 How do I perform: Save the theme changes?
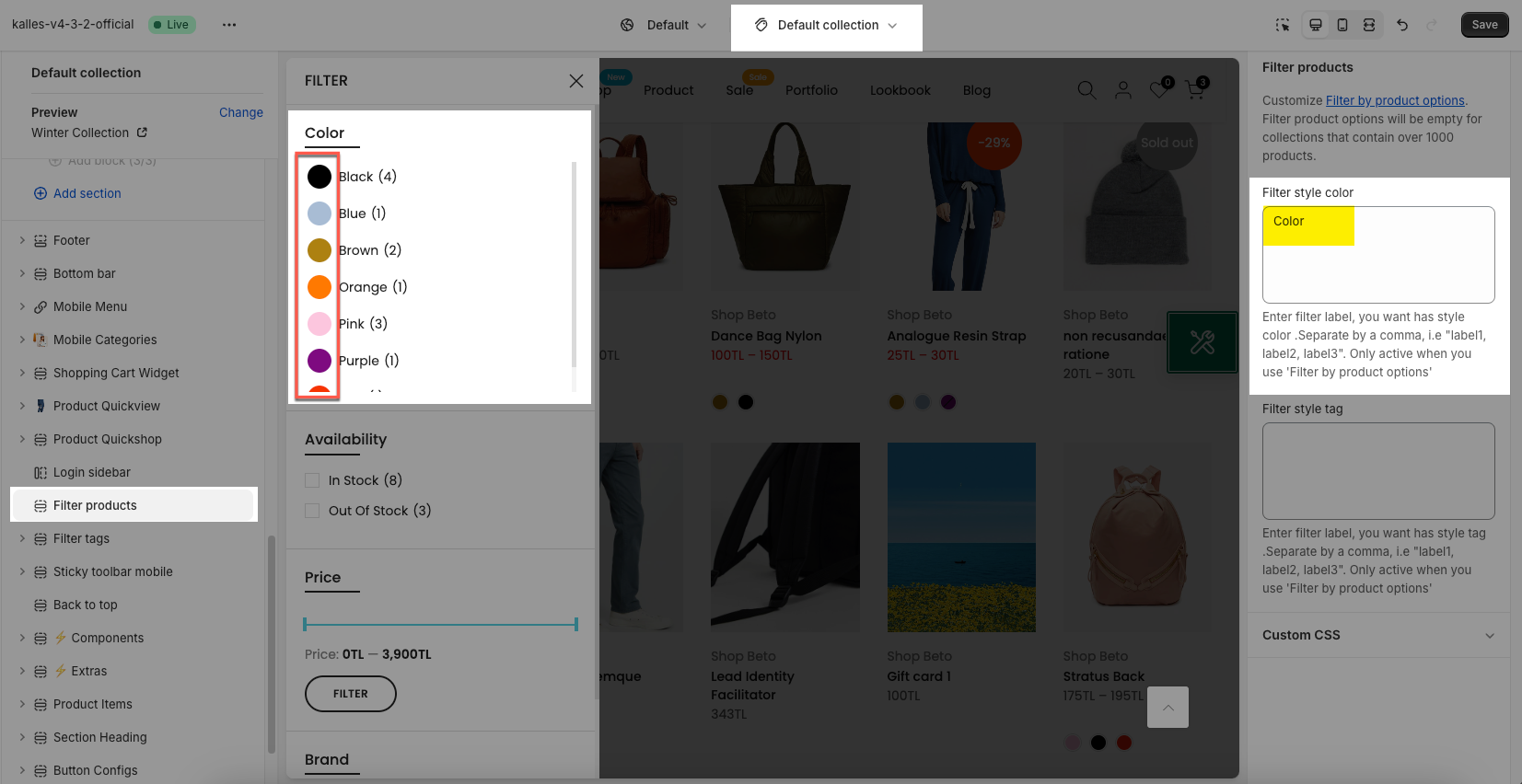tap(1484, 25)
